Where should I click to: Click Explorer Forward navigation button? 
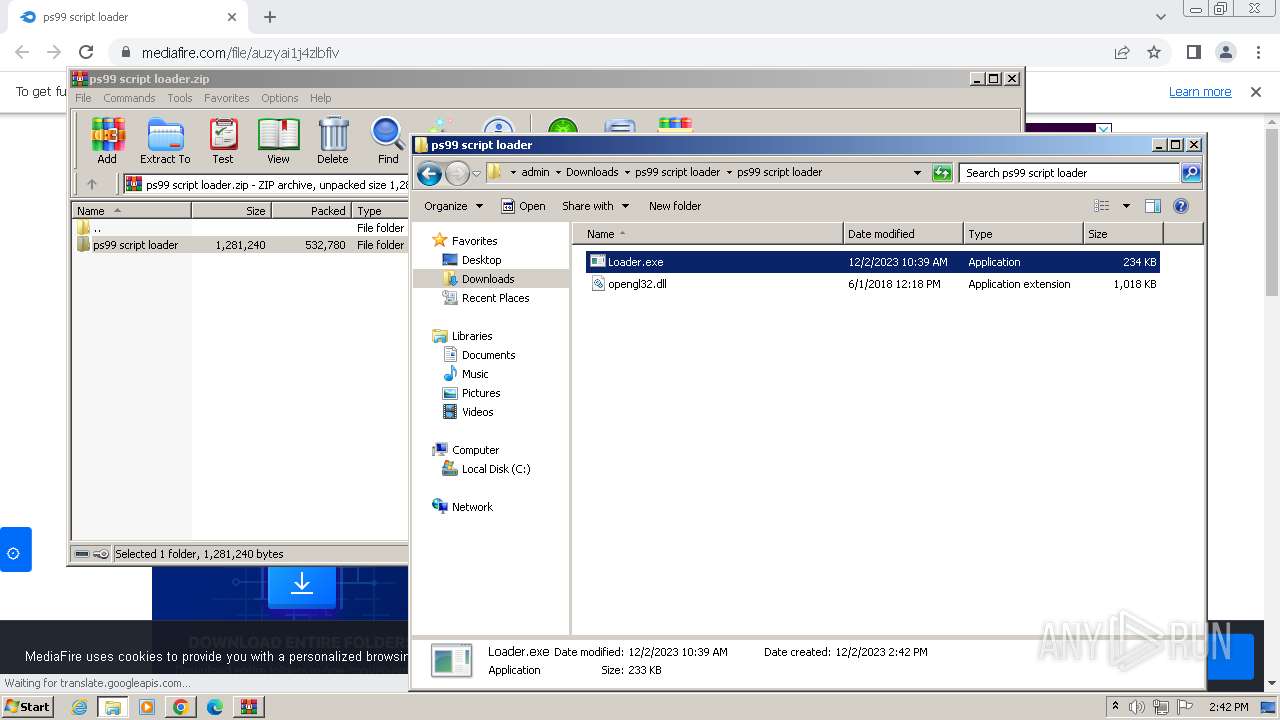pyautogui.click(x=457, y=173)
